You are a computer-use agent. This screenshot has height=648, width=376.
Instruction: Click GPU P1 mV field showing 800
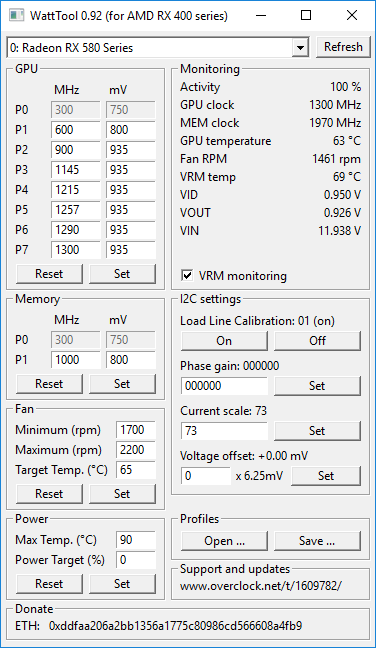131,130
